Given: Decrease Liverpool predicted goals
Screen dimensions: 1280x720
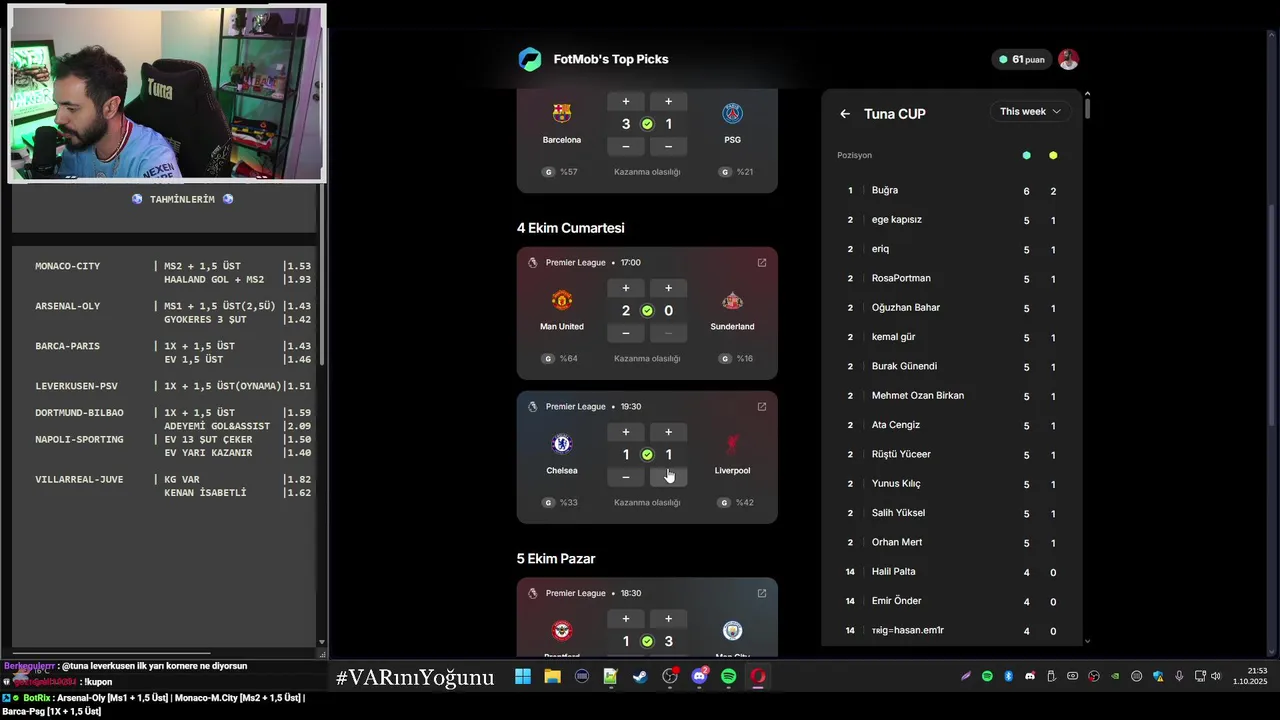Looking at the screenshot, I should point(668,477).
